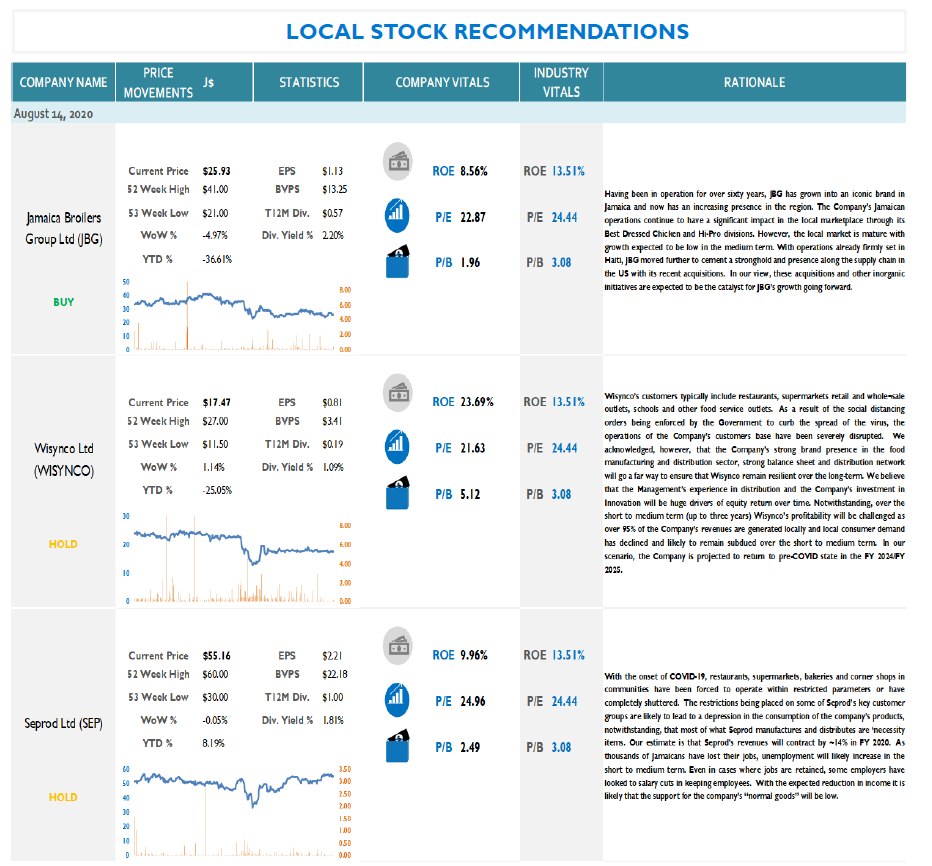Image resolution: width=932 pixels, height=866 pixels.
Task: Click Wisynco company ROE 23.69%
Action: (477, 402)
